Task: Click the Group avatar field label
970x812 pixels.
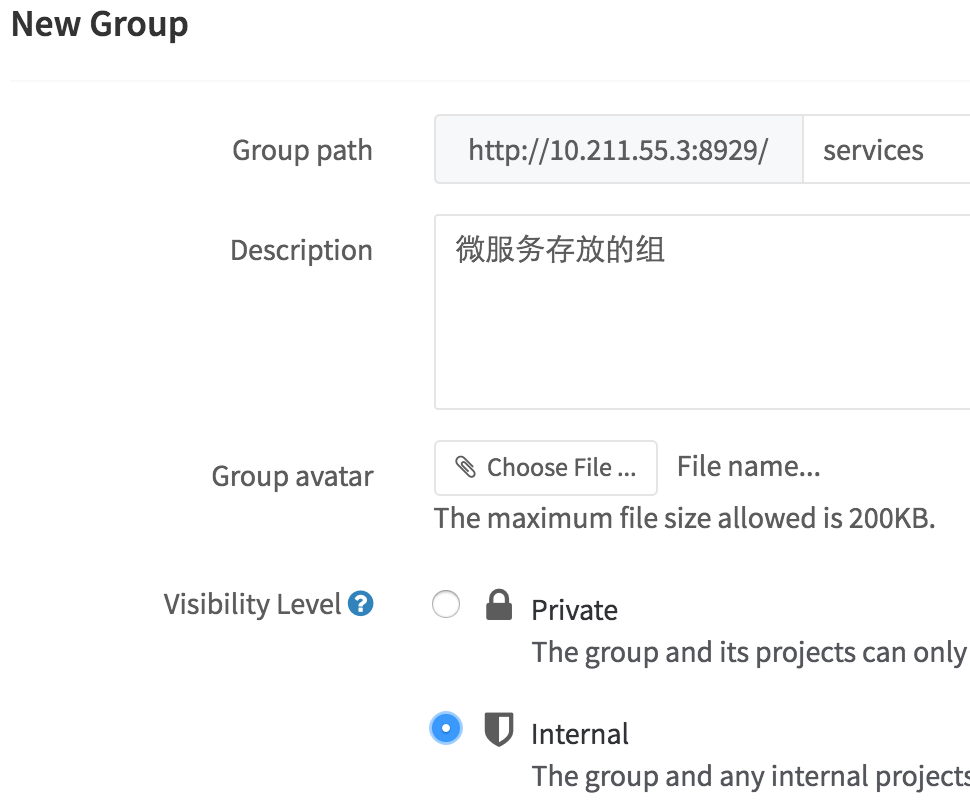Action: pos(293,476)
